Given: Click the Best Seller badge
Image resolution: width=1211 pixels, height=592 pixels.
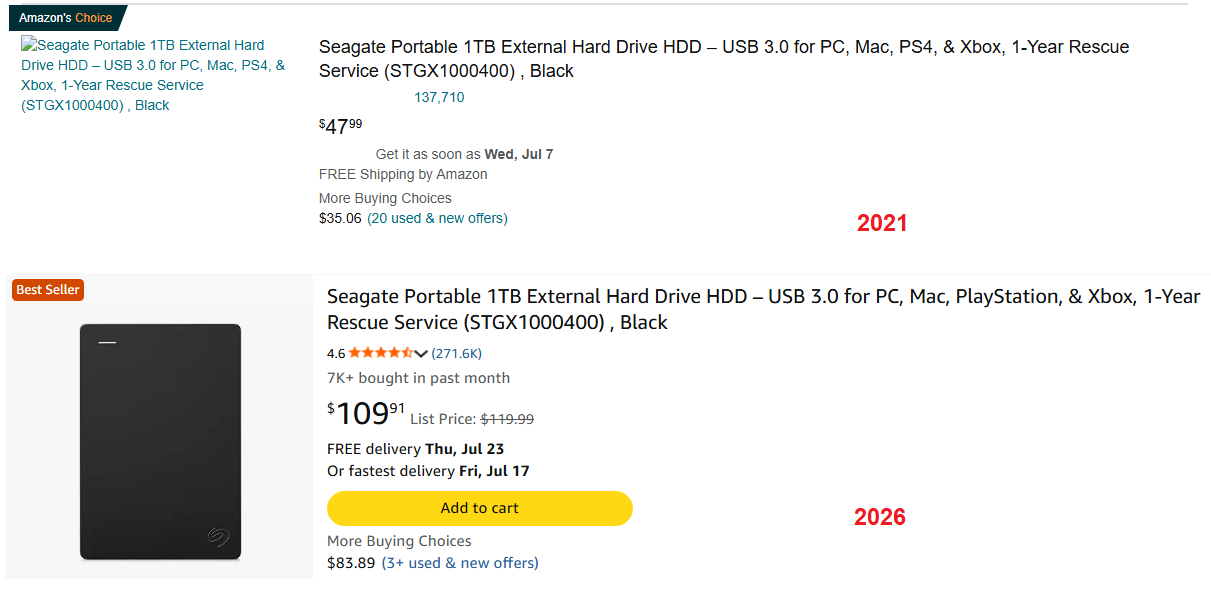Looking at the screenshot, I should [48, 290].
